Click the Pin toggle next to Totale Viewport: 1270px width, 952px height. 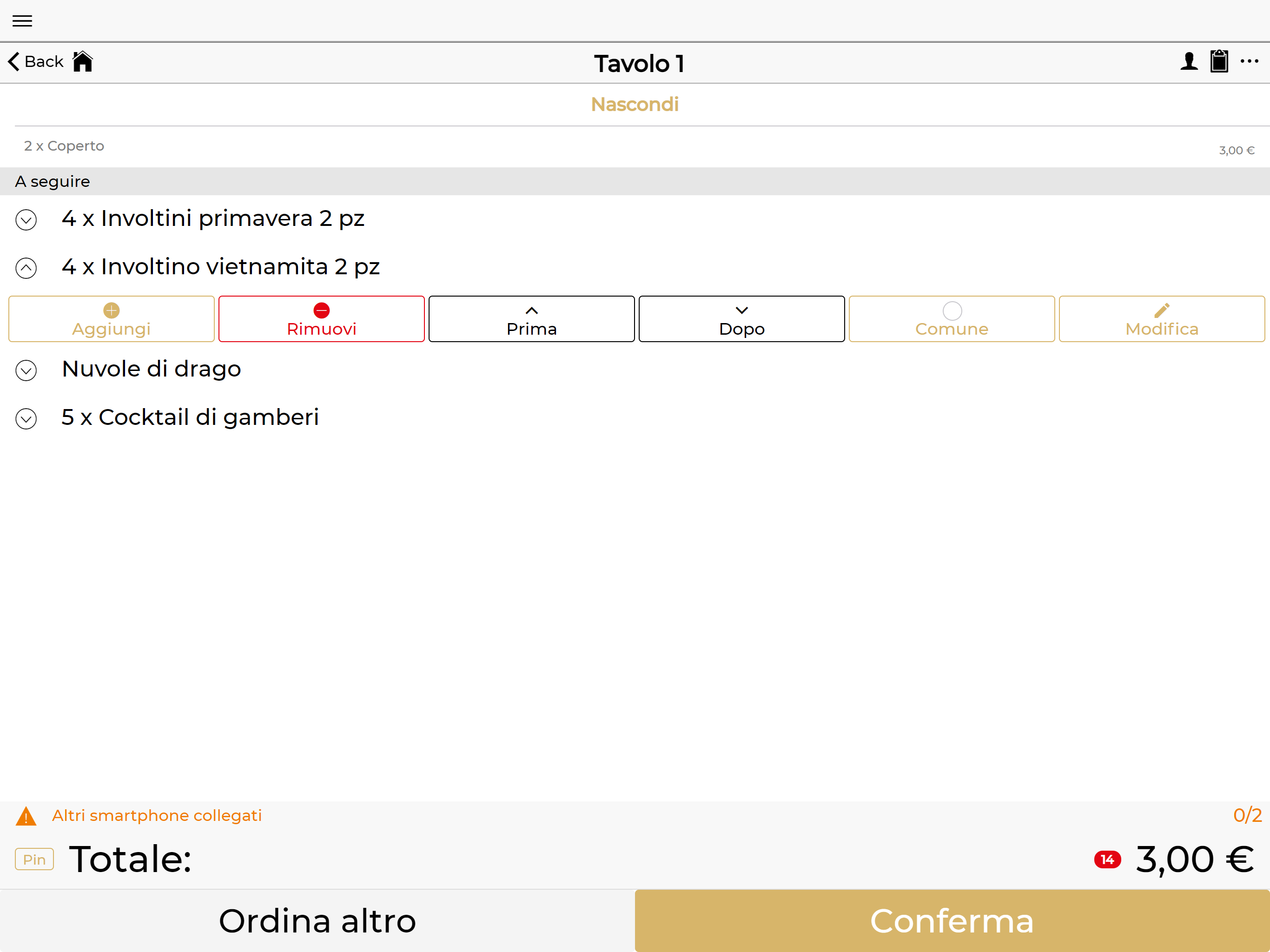click(34, 859)
